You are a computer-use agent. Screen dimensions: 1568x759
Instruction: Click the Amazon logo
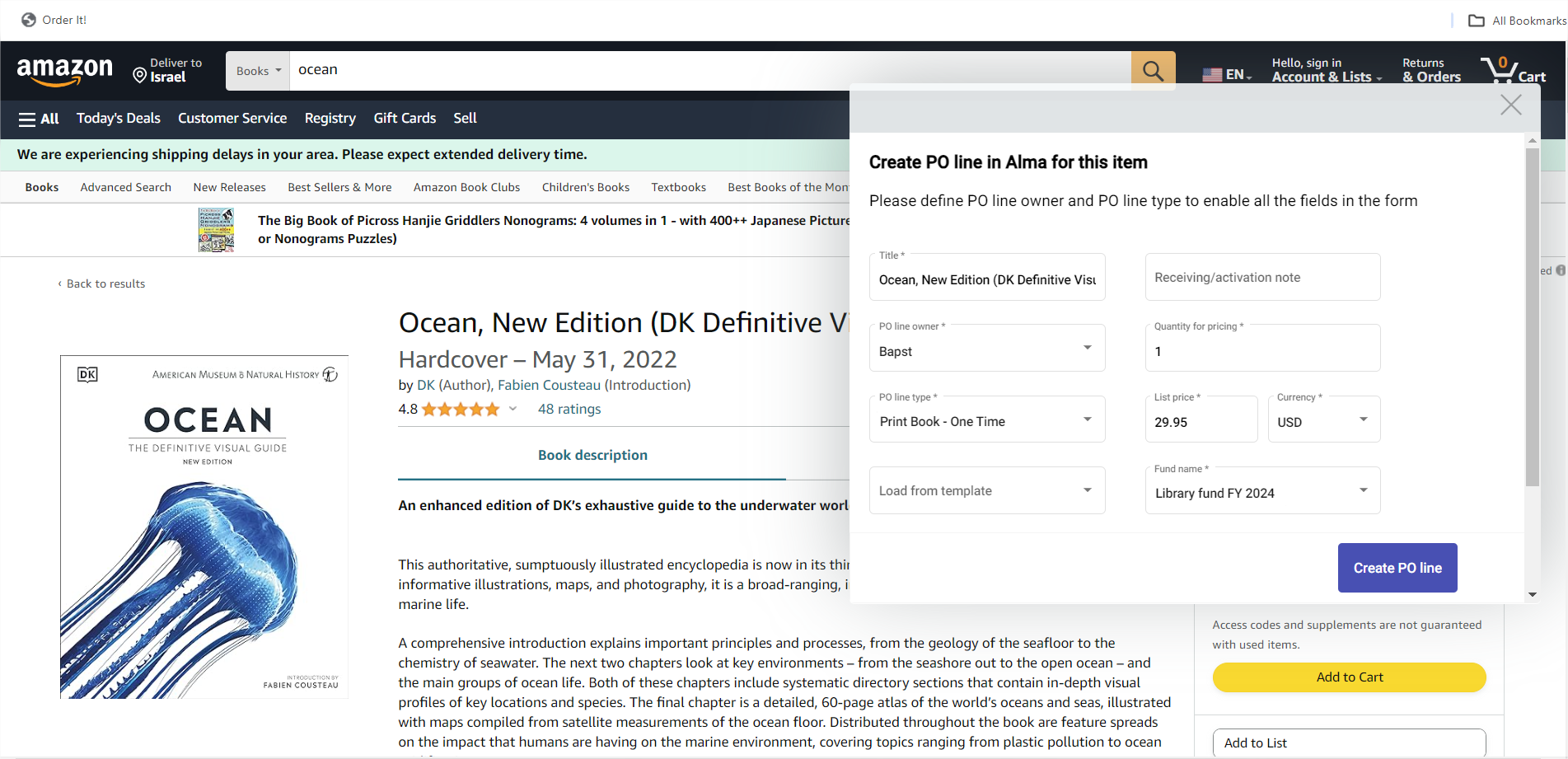(x=64, y=71)
